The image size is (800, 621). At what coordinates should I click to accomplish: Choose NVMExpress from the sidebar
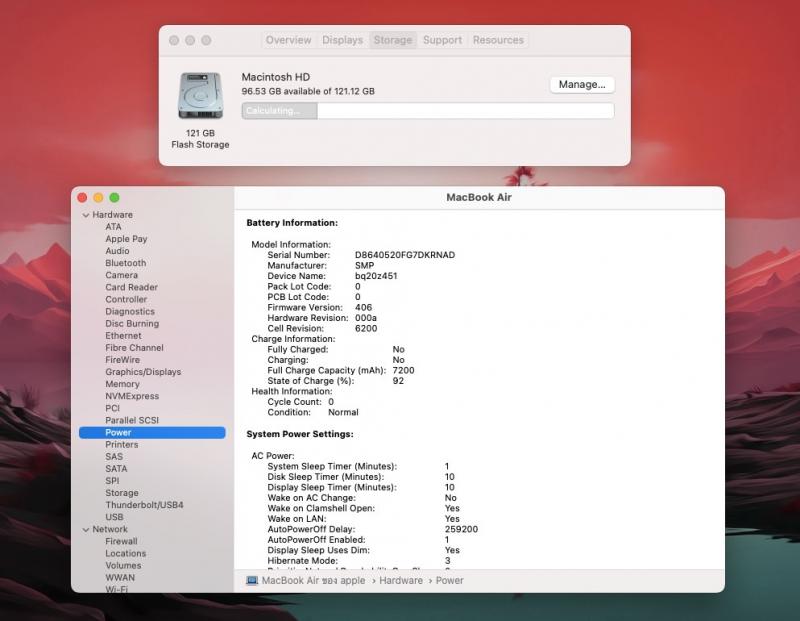point(131,396)
